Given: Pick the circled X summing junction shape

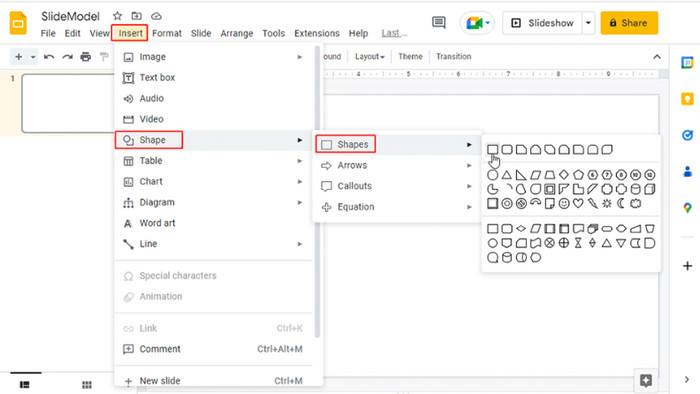Looking at the screenshot, I should [550, 243].
